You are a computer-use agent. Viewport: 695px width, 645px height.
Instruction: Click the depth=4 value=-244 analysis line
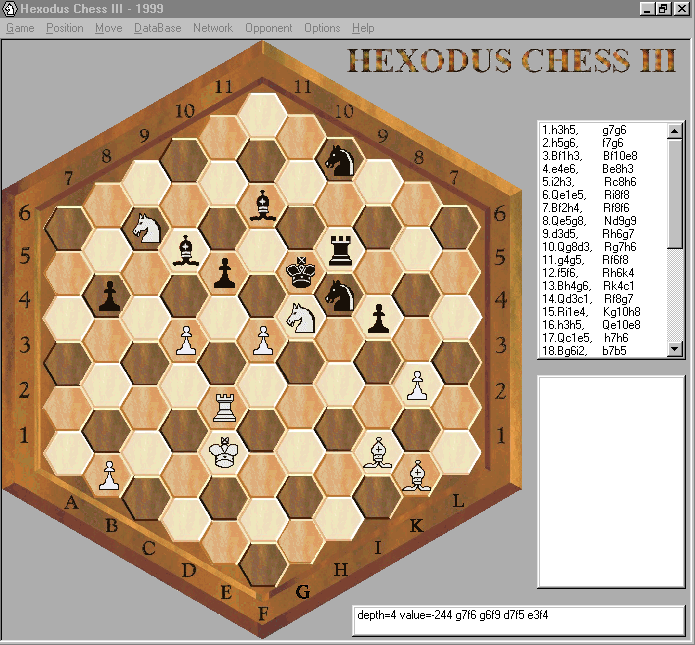(453, 615)
